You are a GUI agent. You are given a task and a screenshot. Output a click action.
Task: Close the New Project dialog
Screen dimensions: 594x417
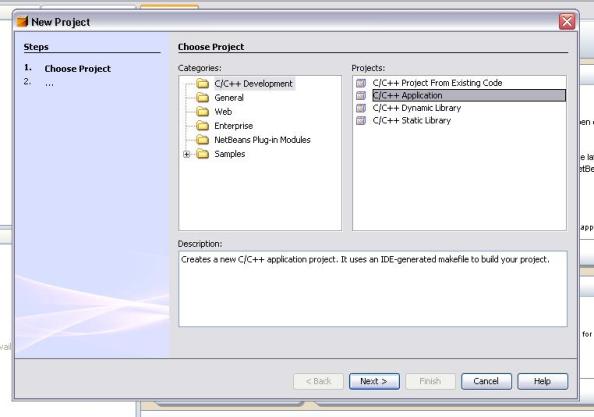click(567, 22)
